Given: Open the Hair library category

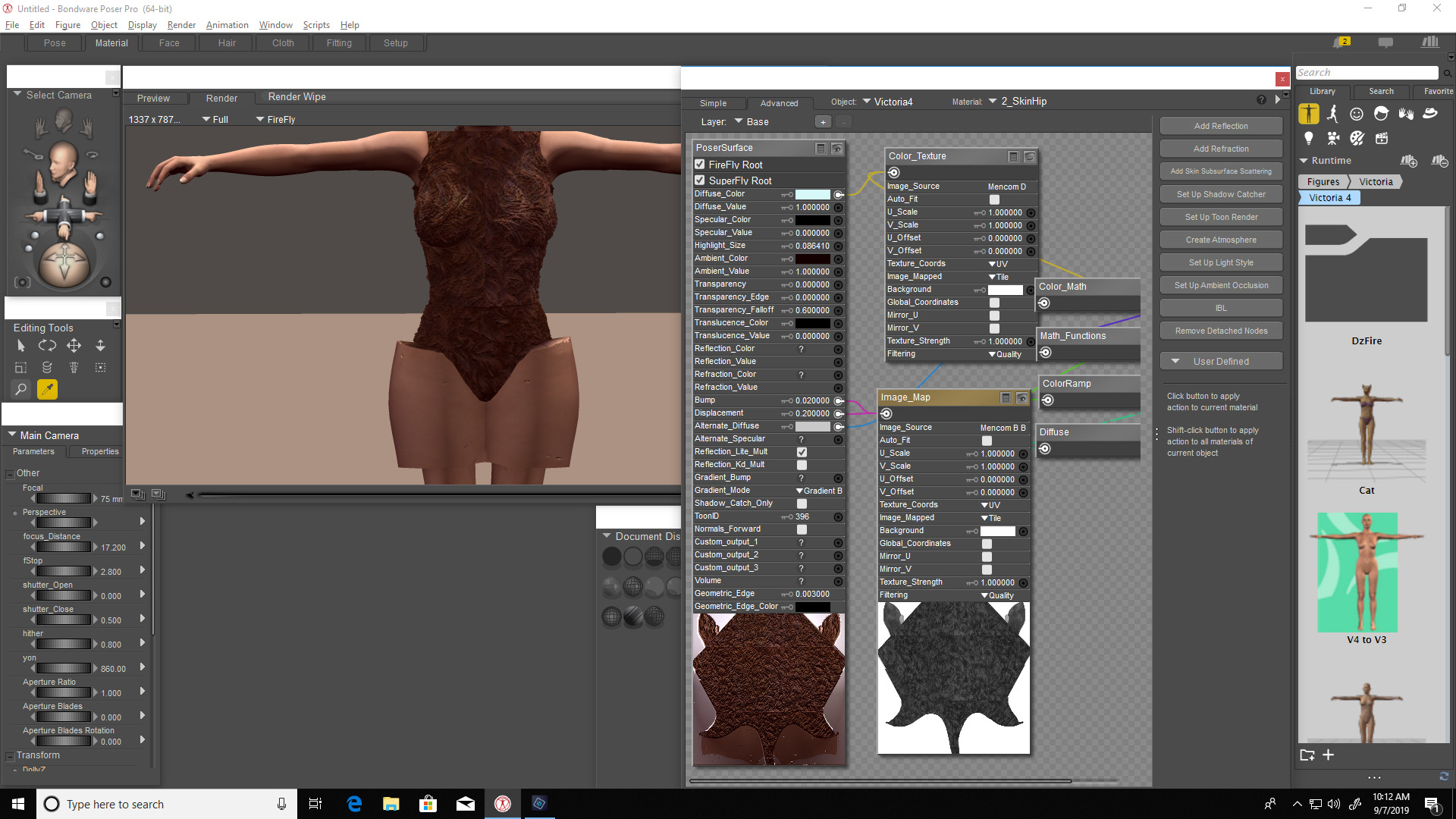Looking at the screenshot, I should point(1381,114).
